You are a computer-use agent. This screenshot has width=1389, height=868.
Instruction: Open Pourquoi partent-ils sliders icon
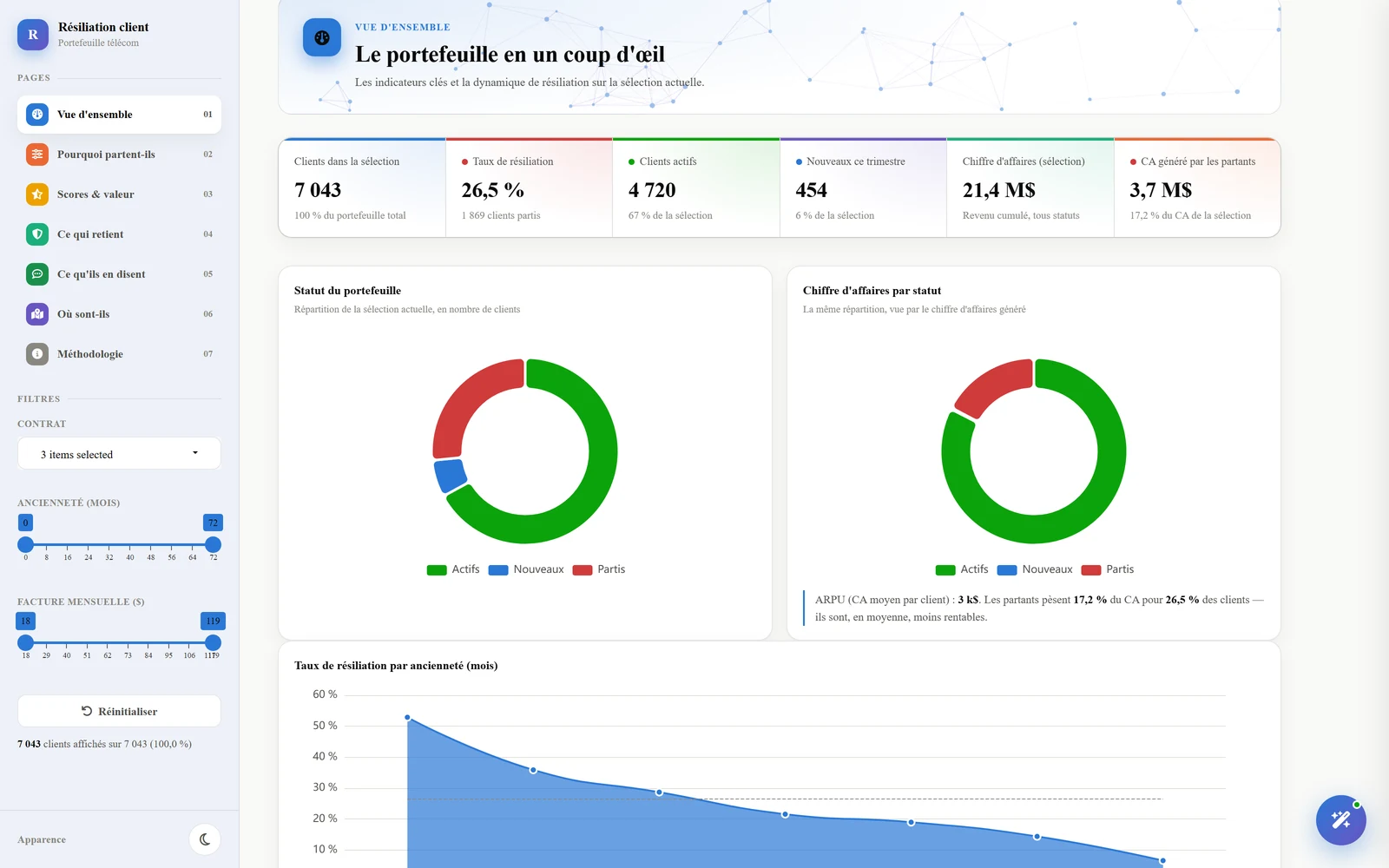(x=37, y=155)
